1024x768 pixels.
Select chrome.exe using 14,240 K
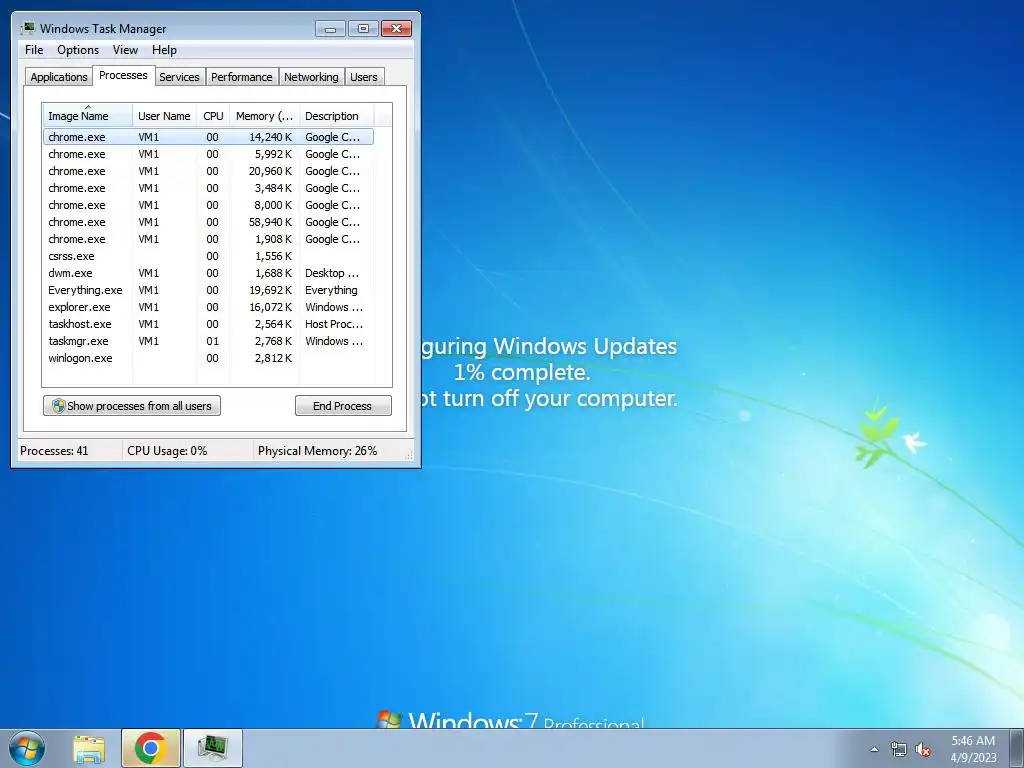(x=208, y=137)
